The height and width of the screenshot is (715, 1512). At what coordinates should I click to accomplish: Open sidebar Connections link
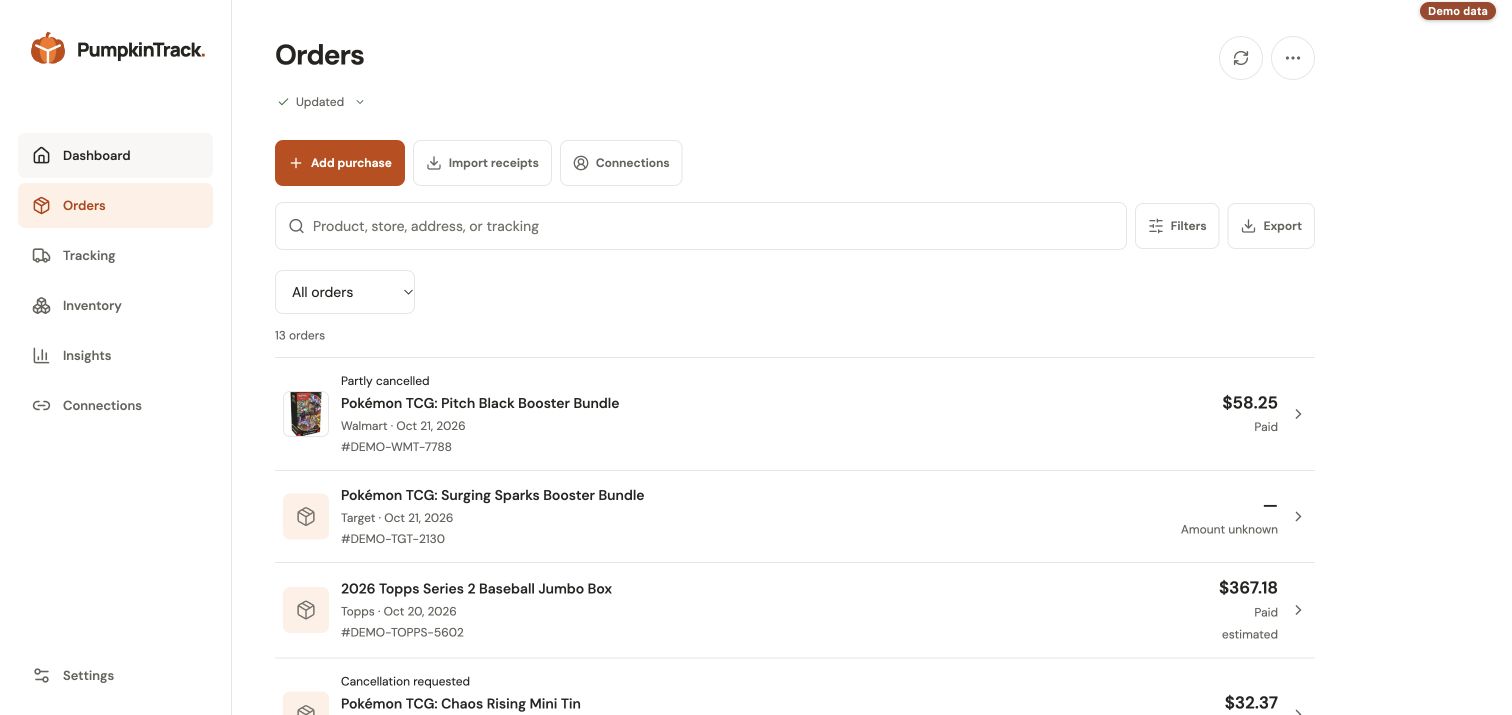(x=115, y=405)
